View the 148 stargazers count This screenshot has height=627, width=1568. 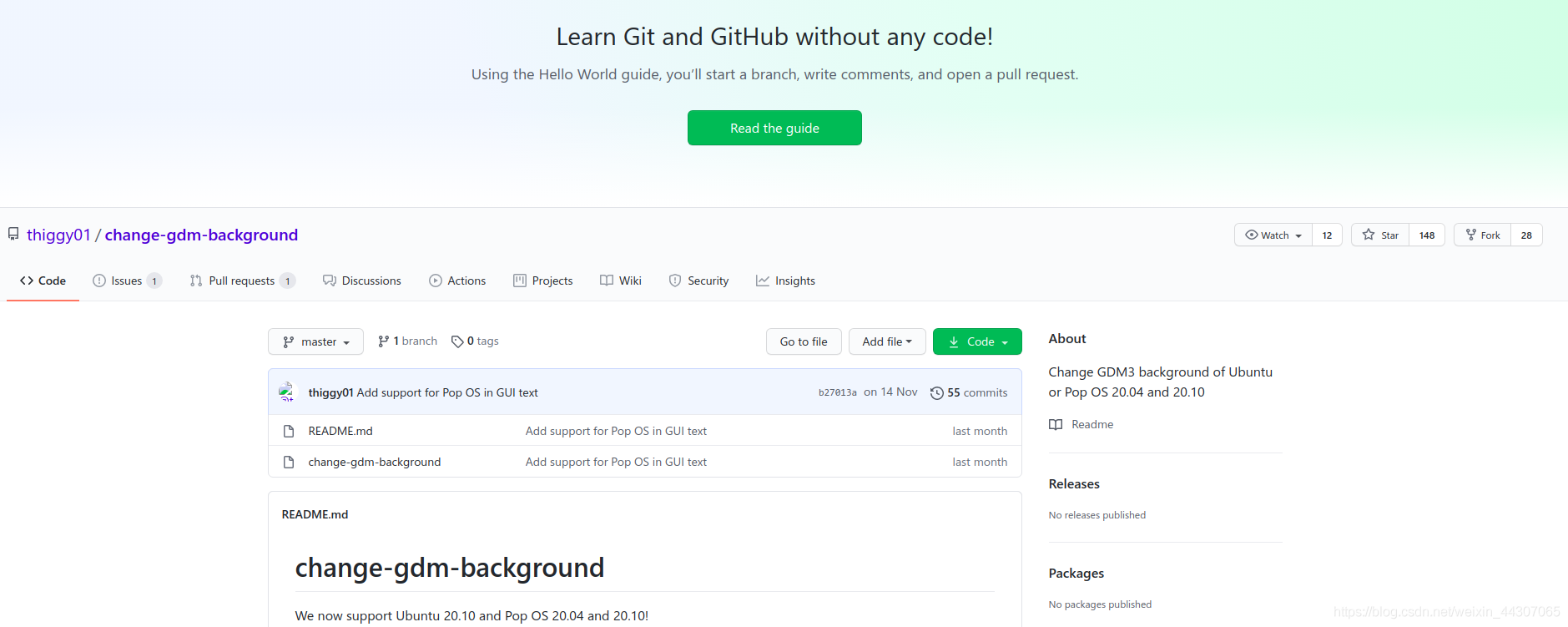pyautogui.click(x=1427, y=235)
